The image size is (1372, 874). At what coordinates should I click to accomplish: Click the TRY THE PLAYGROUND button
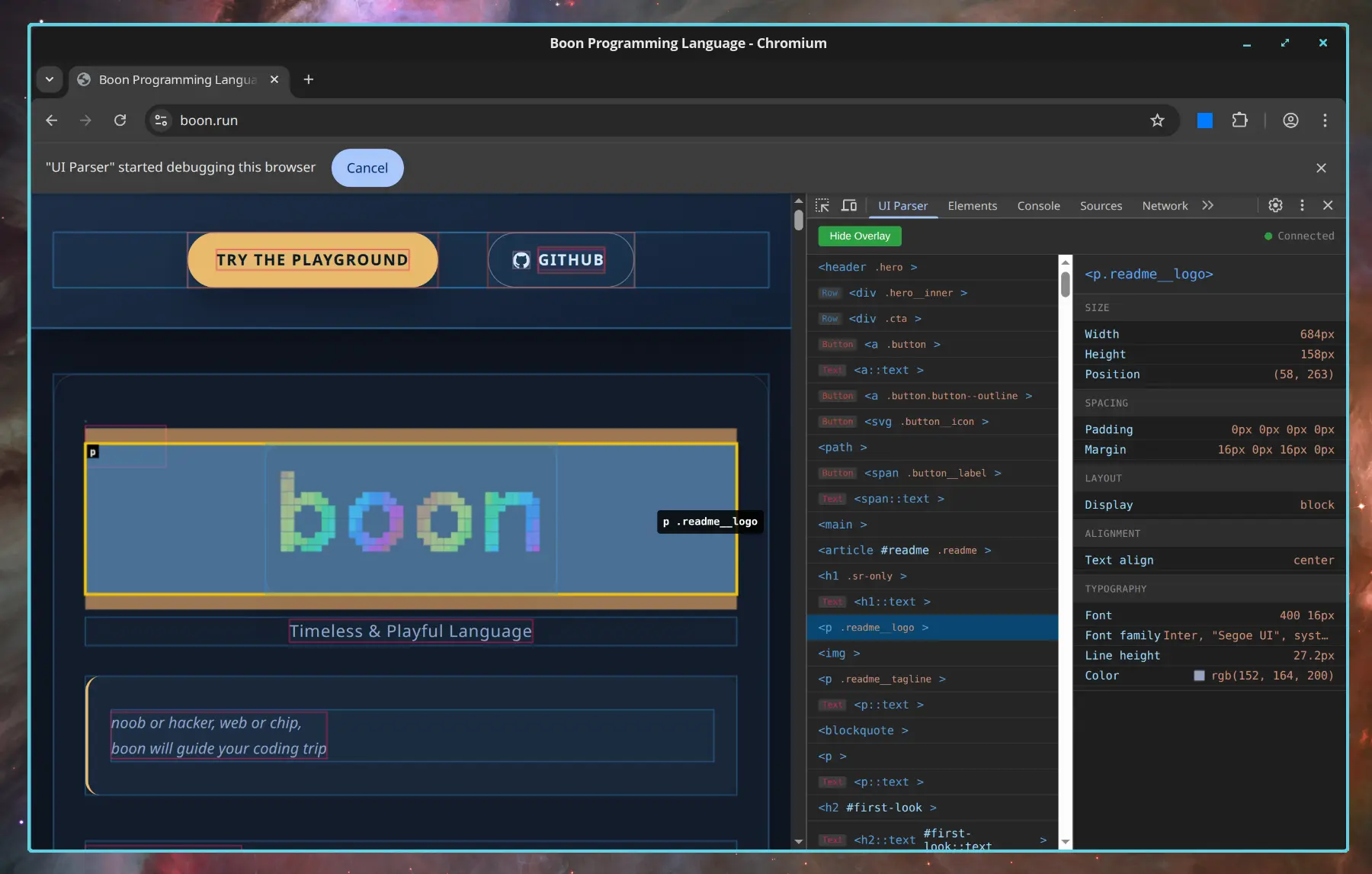click(312, 259)
